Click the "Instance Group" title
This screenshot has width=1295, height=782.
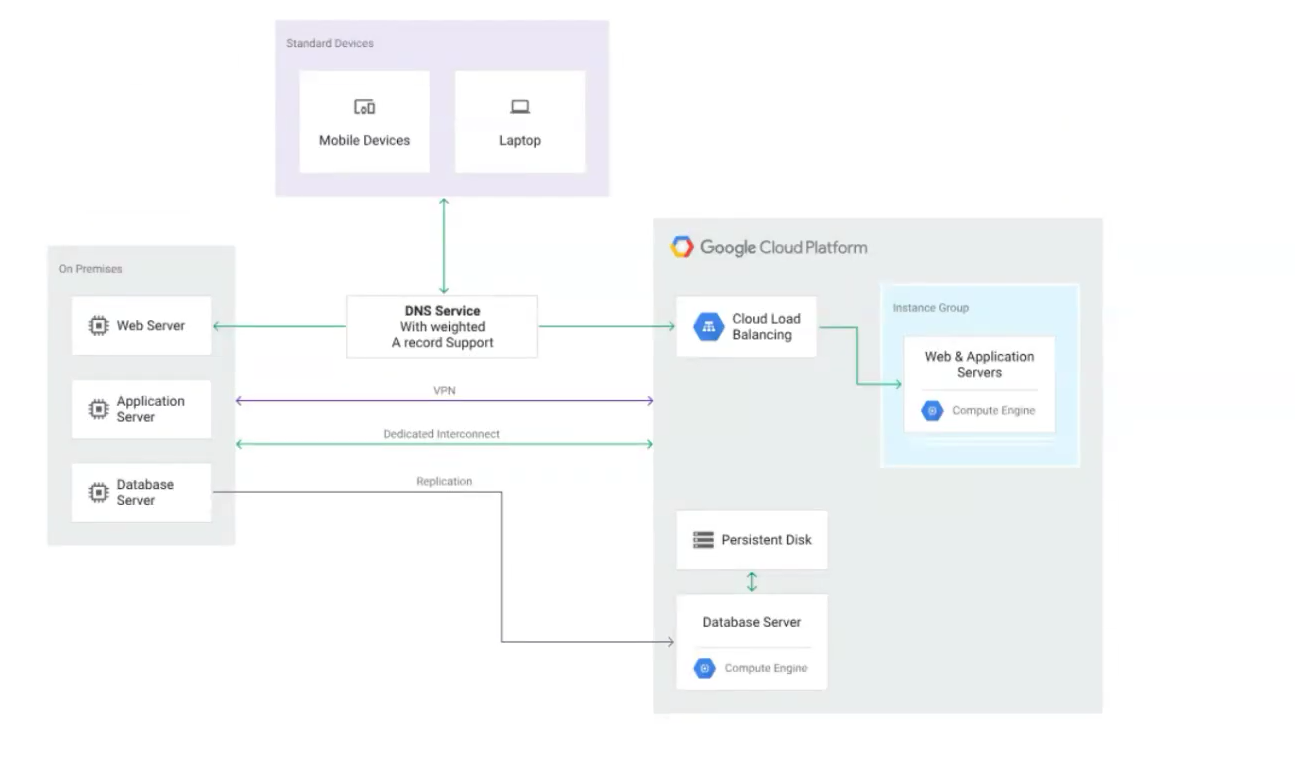coord(930,308)
